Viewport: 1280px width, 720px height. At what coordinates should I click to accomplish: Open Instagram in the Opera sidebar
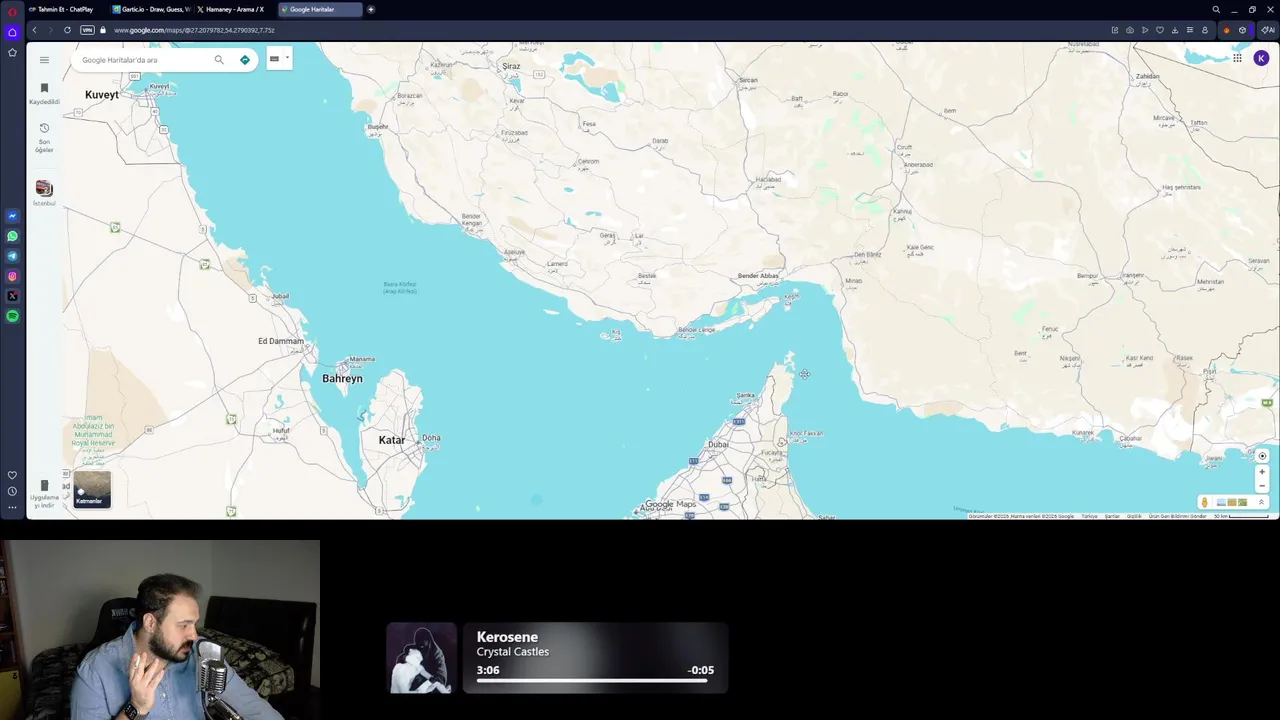(12, 276)
